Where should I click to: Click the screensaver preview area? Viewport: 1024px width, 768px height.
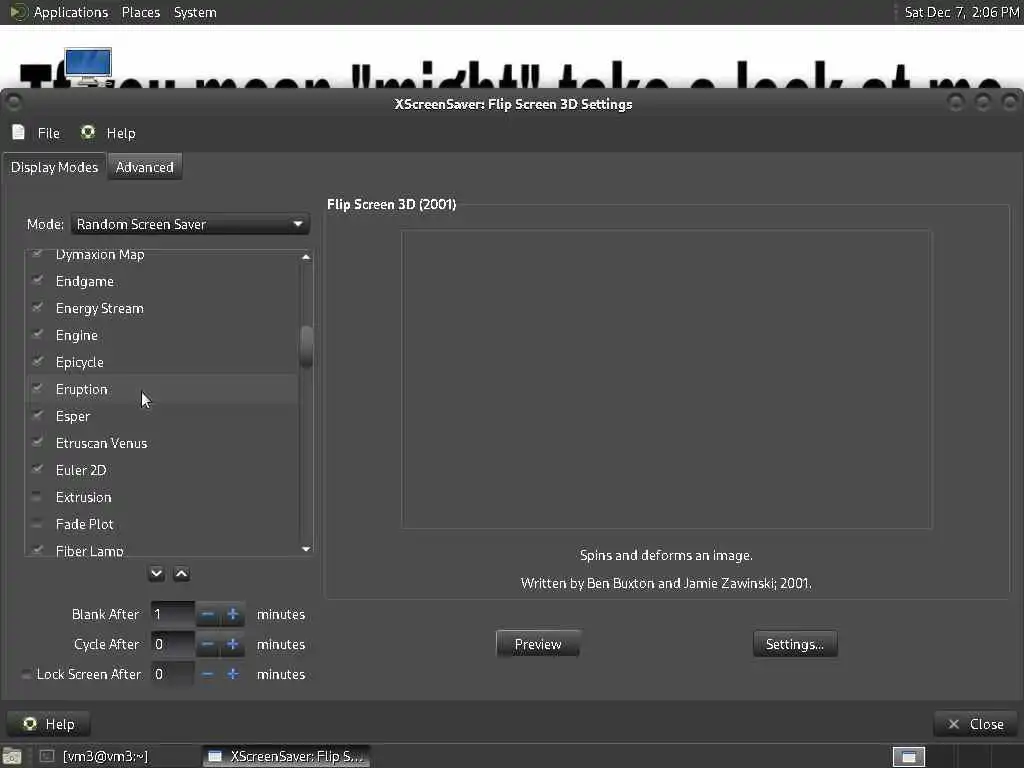tap(666, 379)
